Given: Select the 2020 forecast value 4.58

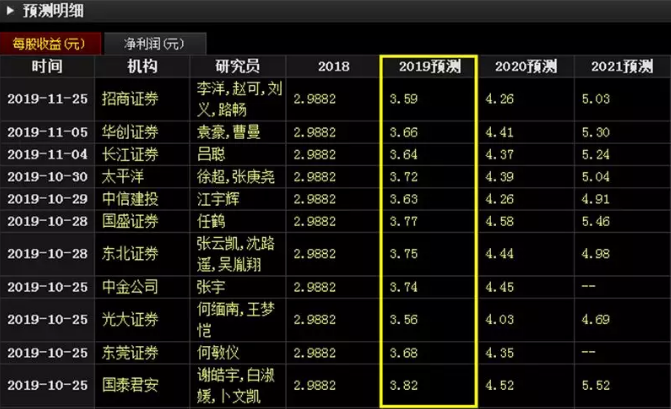Looking at the screenshot, I should pyautogui.click(x=499, y=221).
